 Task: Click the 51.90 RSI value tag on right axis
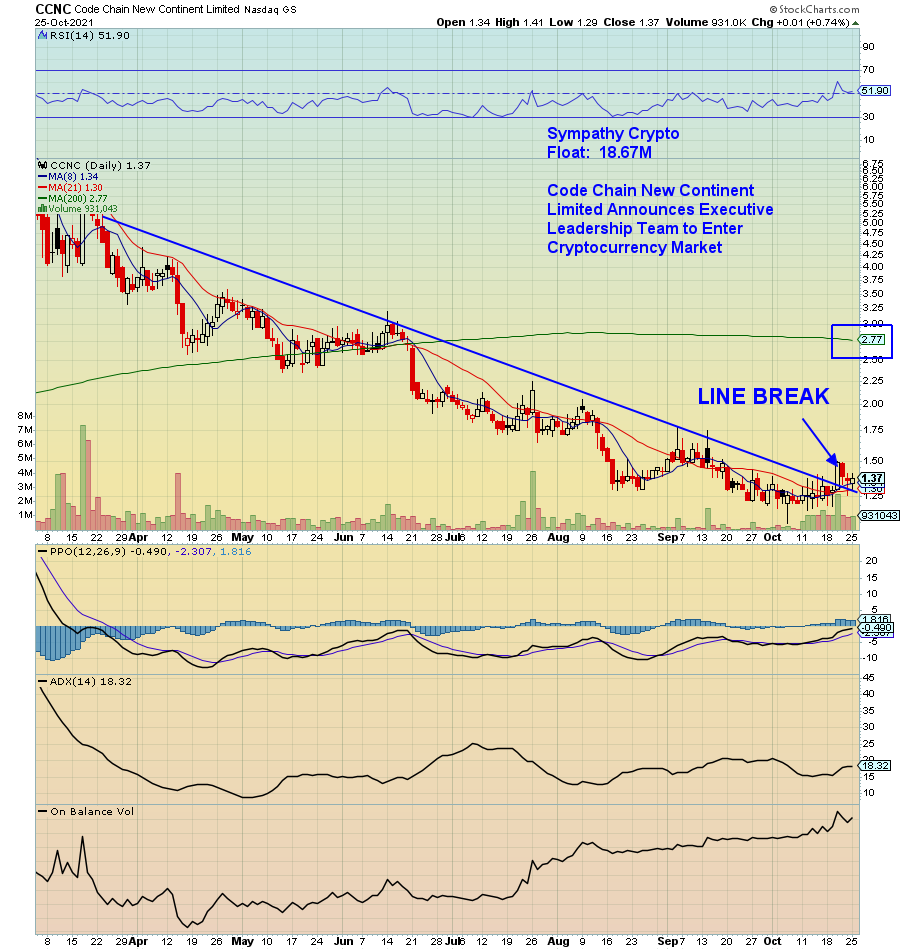(875, 91)
